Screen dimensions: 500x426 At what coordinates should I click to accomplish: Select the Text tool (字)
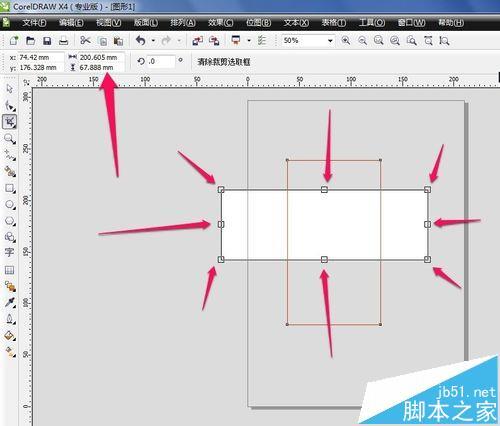(x=9, y=252)
